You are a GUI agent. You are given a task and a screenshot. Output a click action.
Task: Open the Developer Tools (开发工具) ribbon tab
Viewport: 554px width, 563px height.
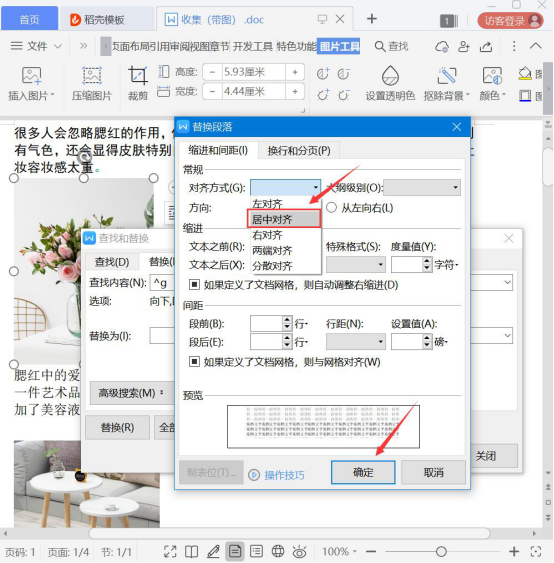[252, 46]
